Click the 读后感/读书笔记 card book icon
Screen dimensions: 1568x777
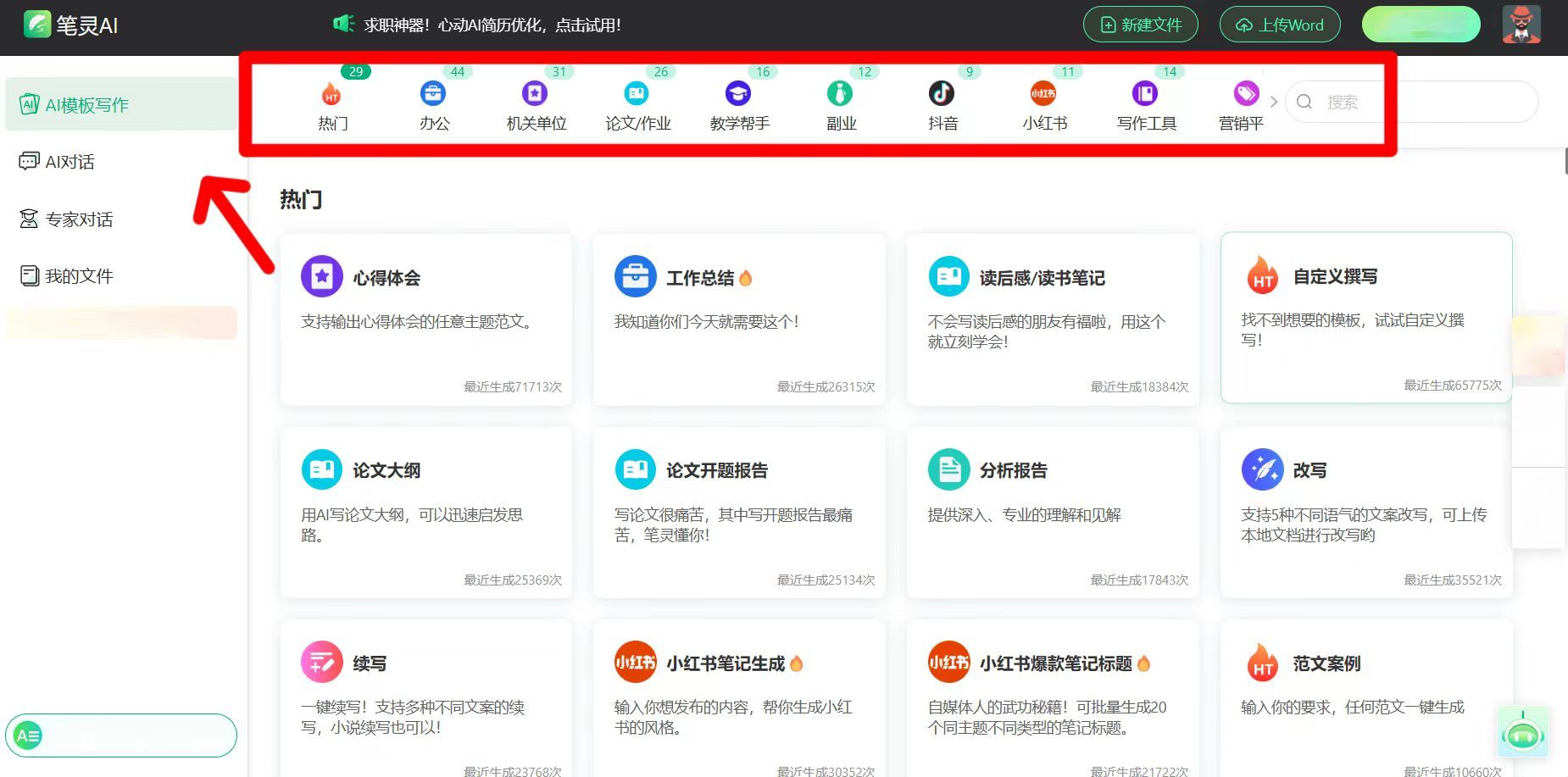949,276
